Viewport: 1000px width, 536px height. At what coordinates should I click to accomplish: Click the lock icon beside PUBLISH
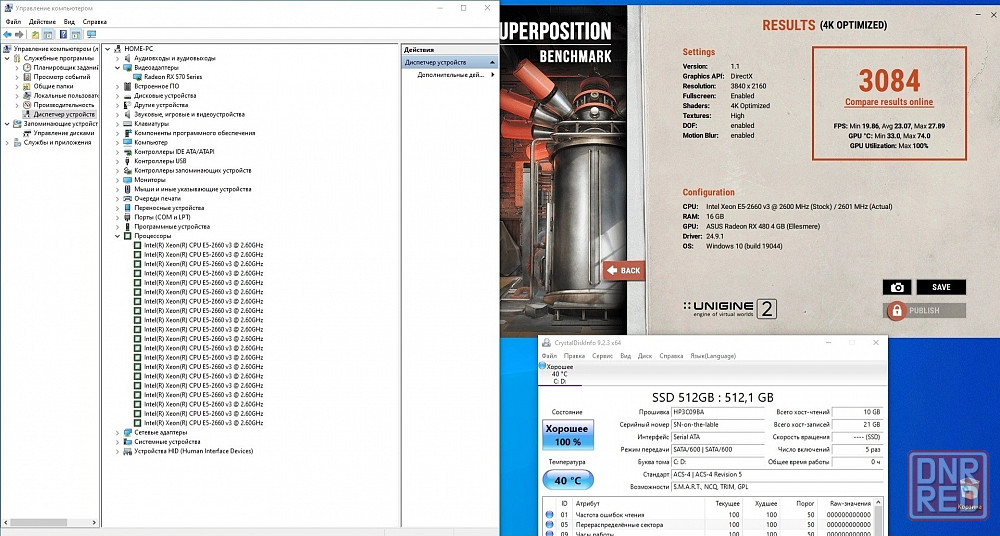(897, 311)
